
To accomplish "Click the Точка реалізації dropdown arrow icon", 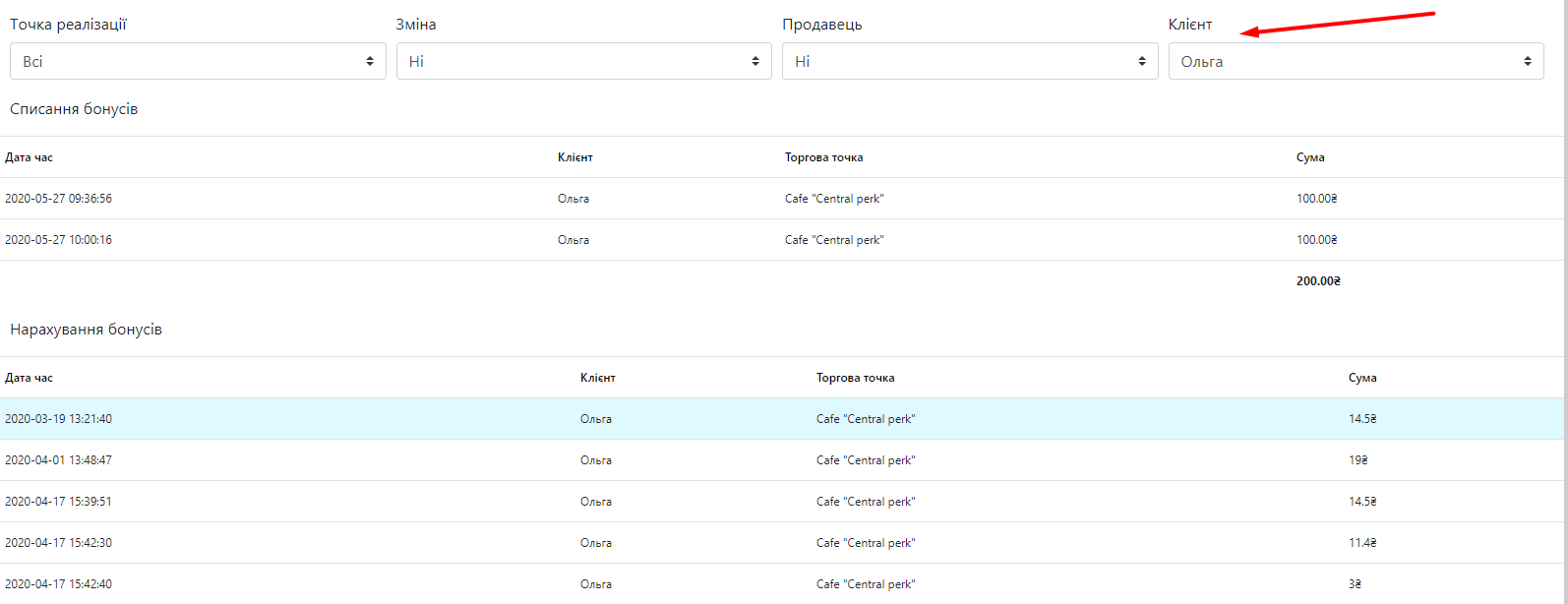I will [x=370, y=61].
